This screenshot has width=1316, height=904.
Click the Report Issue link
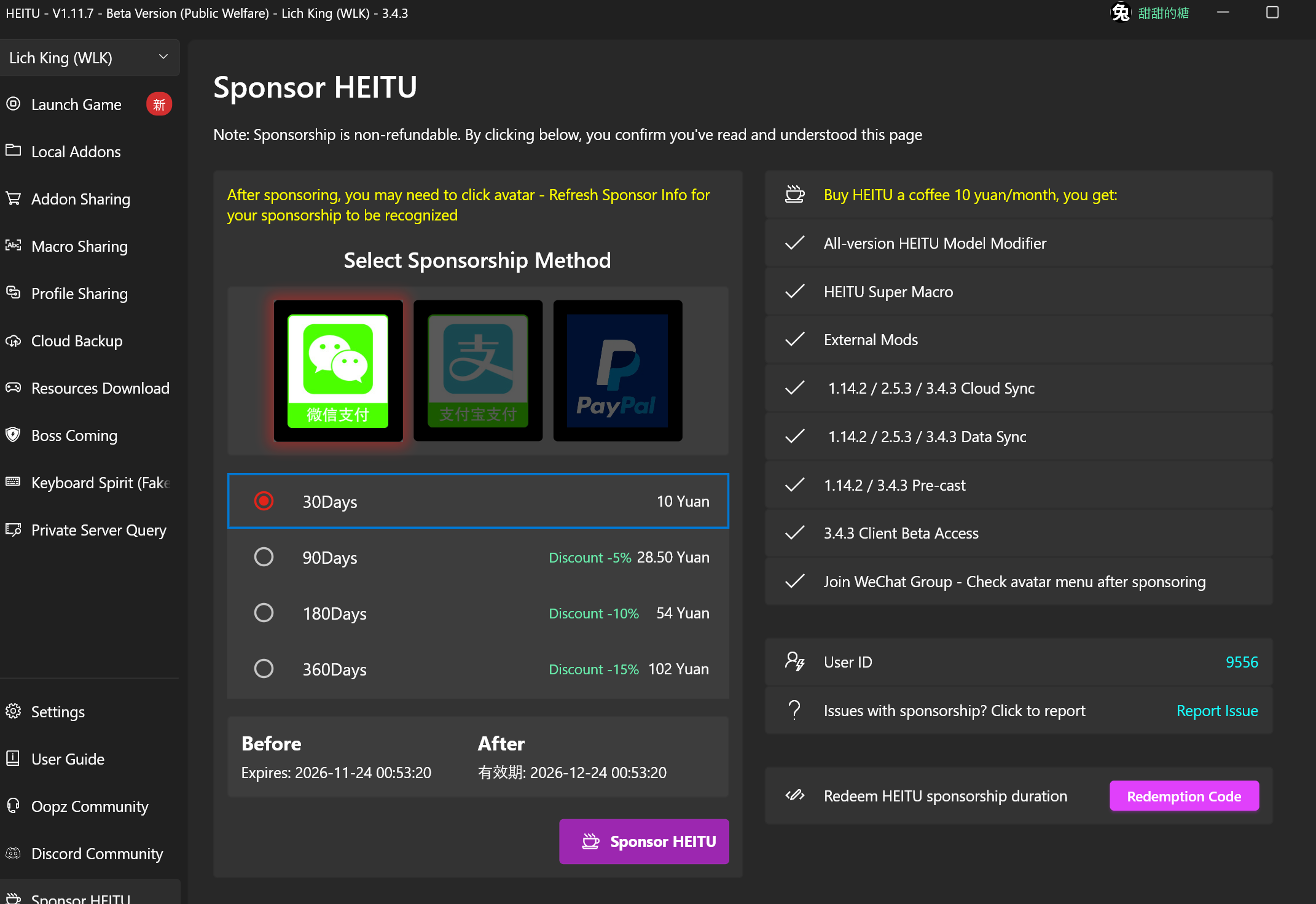coord(1217,711)
